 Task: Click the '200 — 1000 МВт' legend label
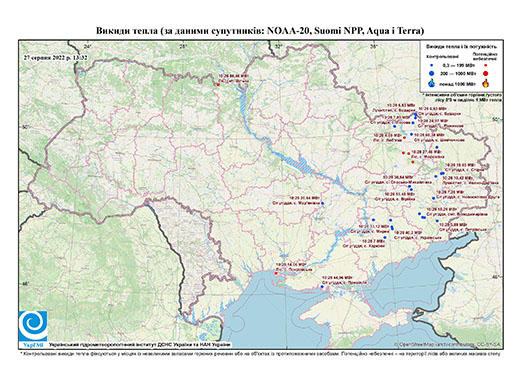click(457, 73)
